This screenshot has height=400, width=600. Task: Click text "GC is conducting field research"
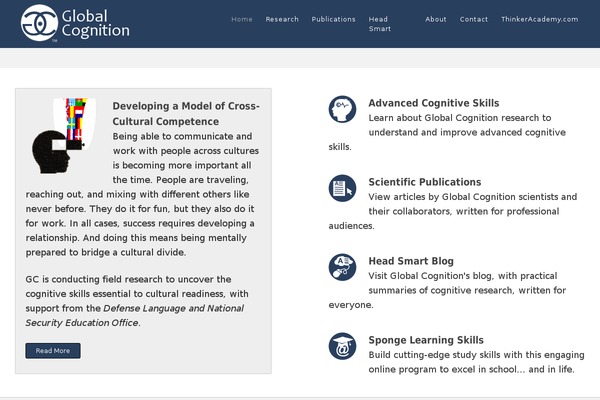(95, 279)
